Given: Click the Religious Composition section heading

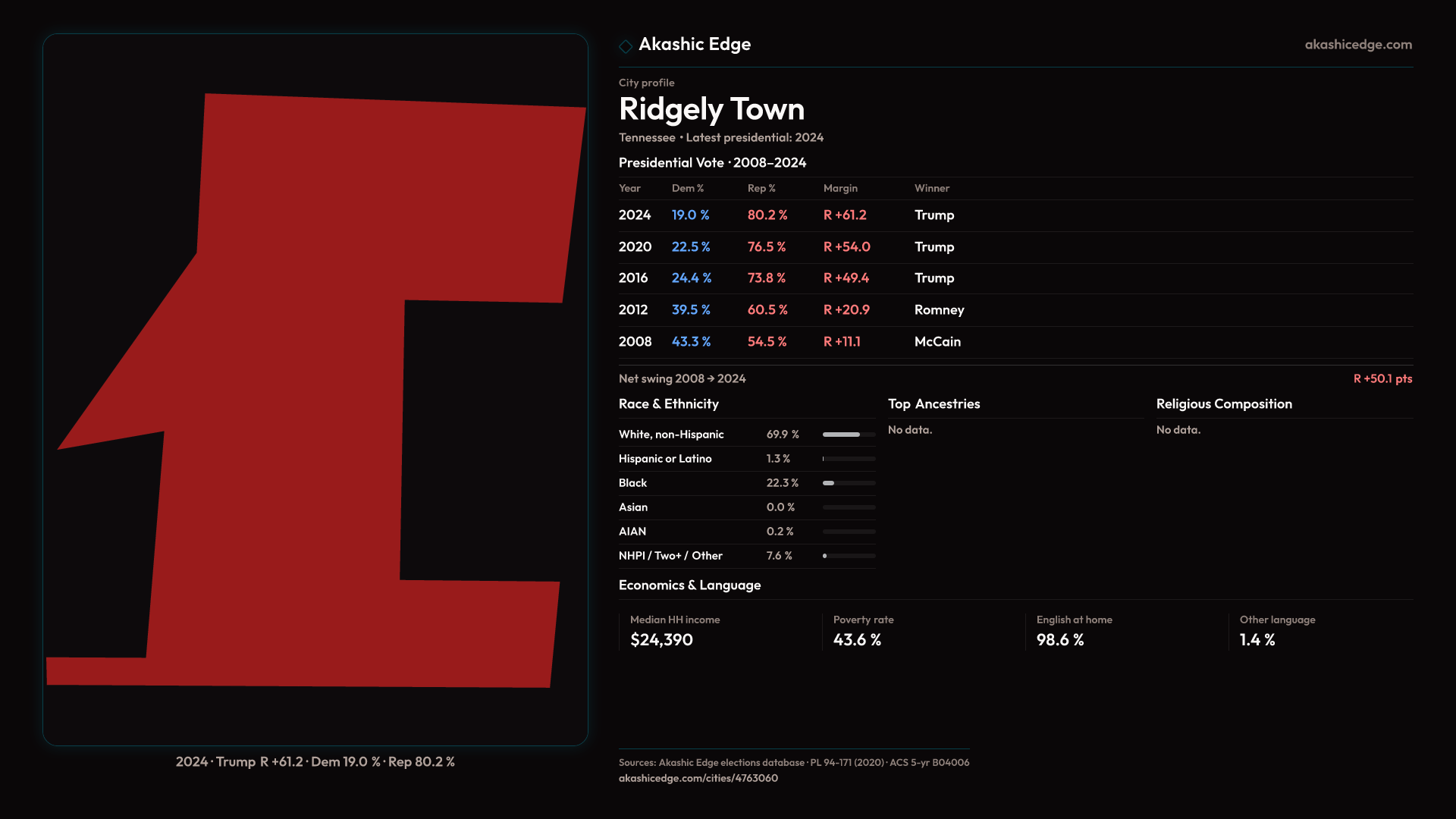Looking at the screenshot, I should 1223,404.
